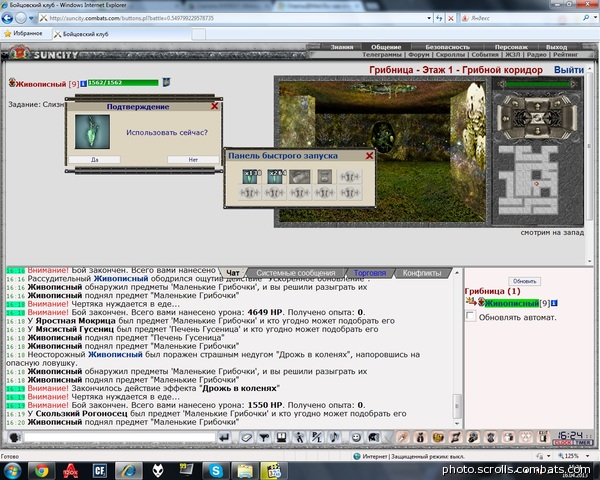Open the zoom 125% dropdown in status bar
Image resolution: width=600 pixels, height=480 pixels.
click(587, 456)
